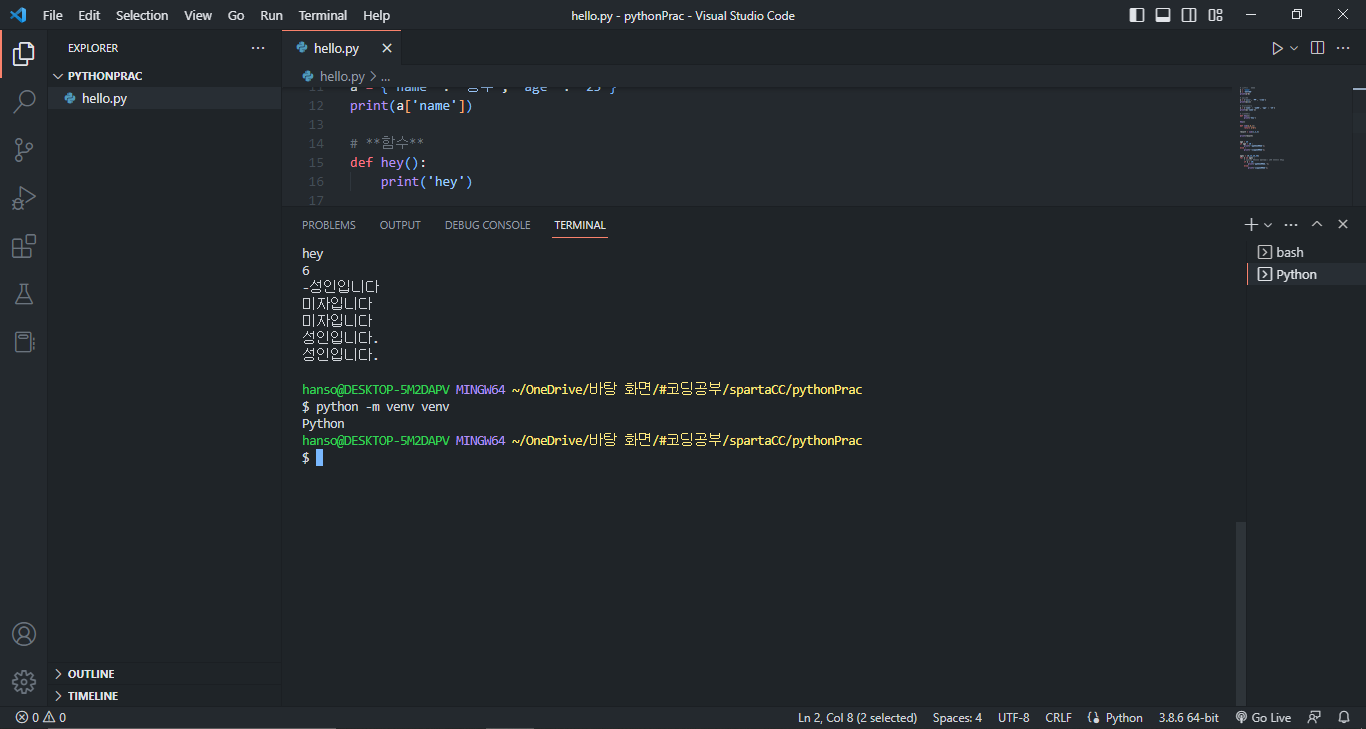Split the editor to the right
The image size is (1366, 729).
point(1318,48)
